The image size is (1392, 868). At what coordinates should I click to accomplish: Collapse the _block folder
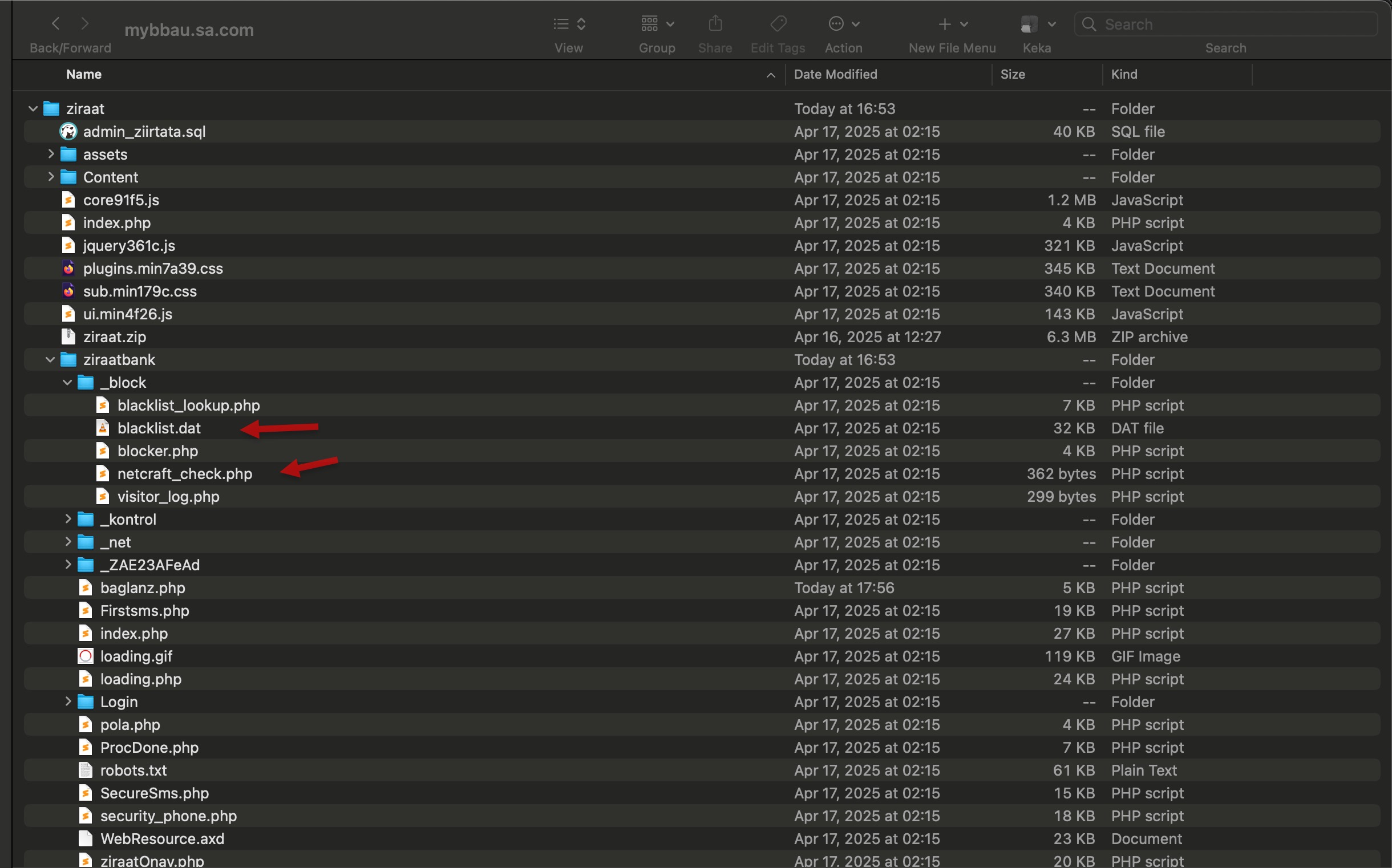pyautogui.click(x=67, y=382)
